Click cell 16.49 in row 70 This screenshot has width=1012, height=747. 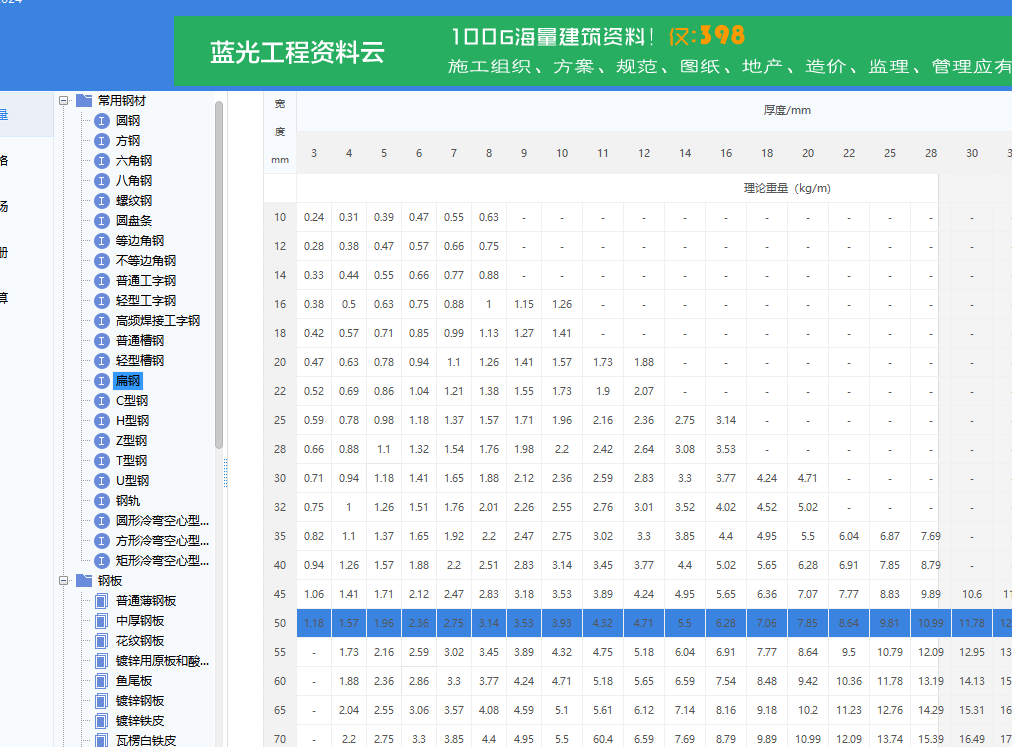click(972, 739)
